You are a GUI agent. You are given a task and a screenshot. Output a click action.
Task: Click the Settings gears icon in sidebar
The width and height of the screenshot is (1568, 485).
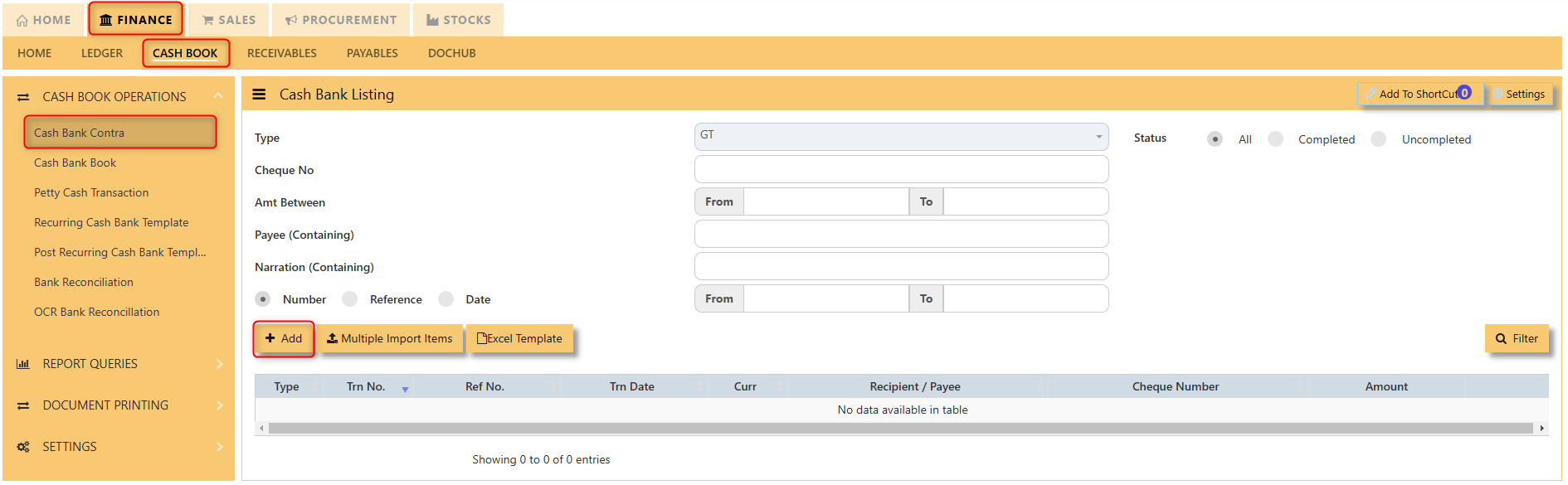point(23,447)
